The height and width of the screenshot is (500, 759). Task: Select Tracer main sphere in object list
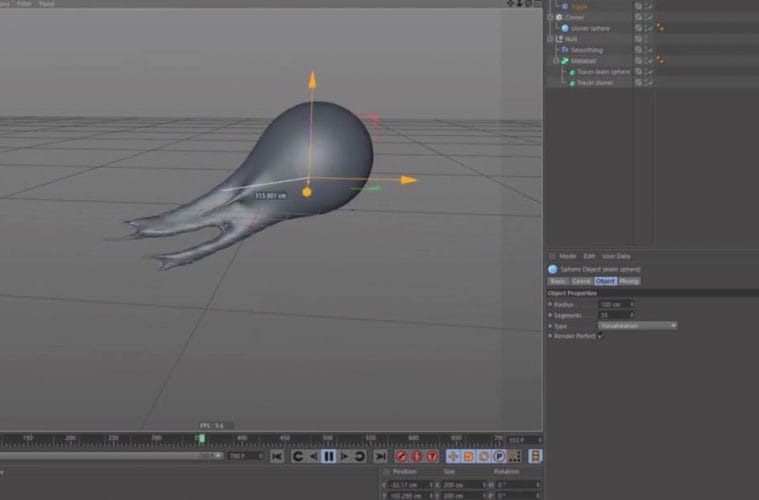603,72
